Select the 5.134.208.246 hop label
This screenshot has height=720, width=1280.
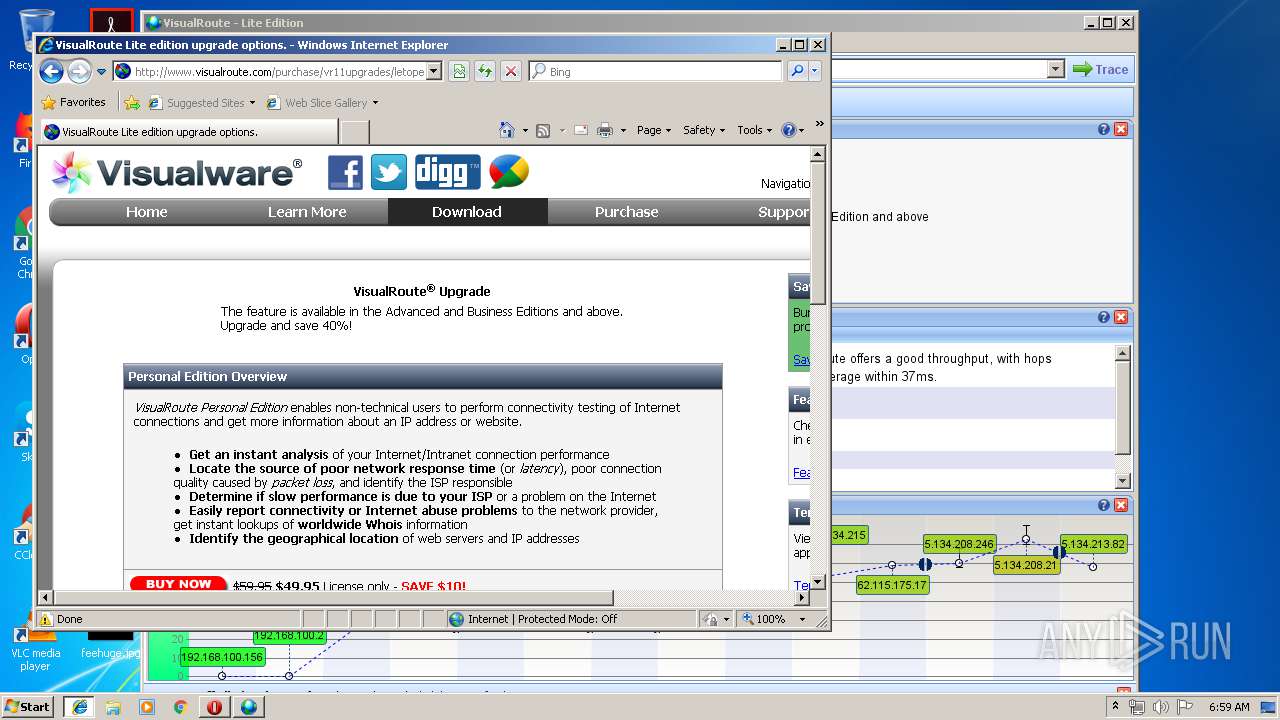pyautogui.click(x=959, y=544)
